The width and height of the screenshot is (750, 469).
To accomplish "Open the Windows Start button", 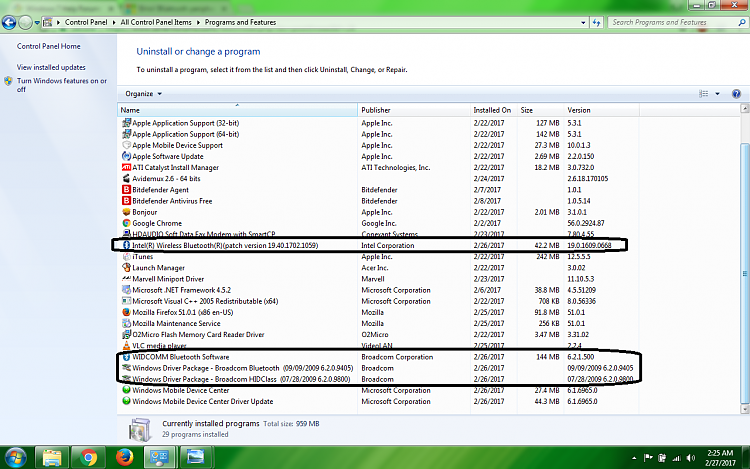I will click(x=14, y=458).
